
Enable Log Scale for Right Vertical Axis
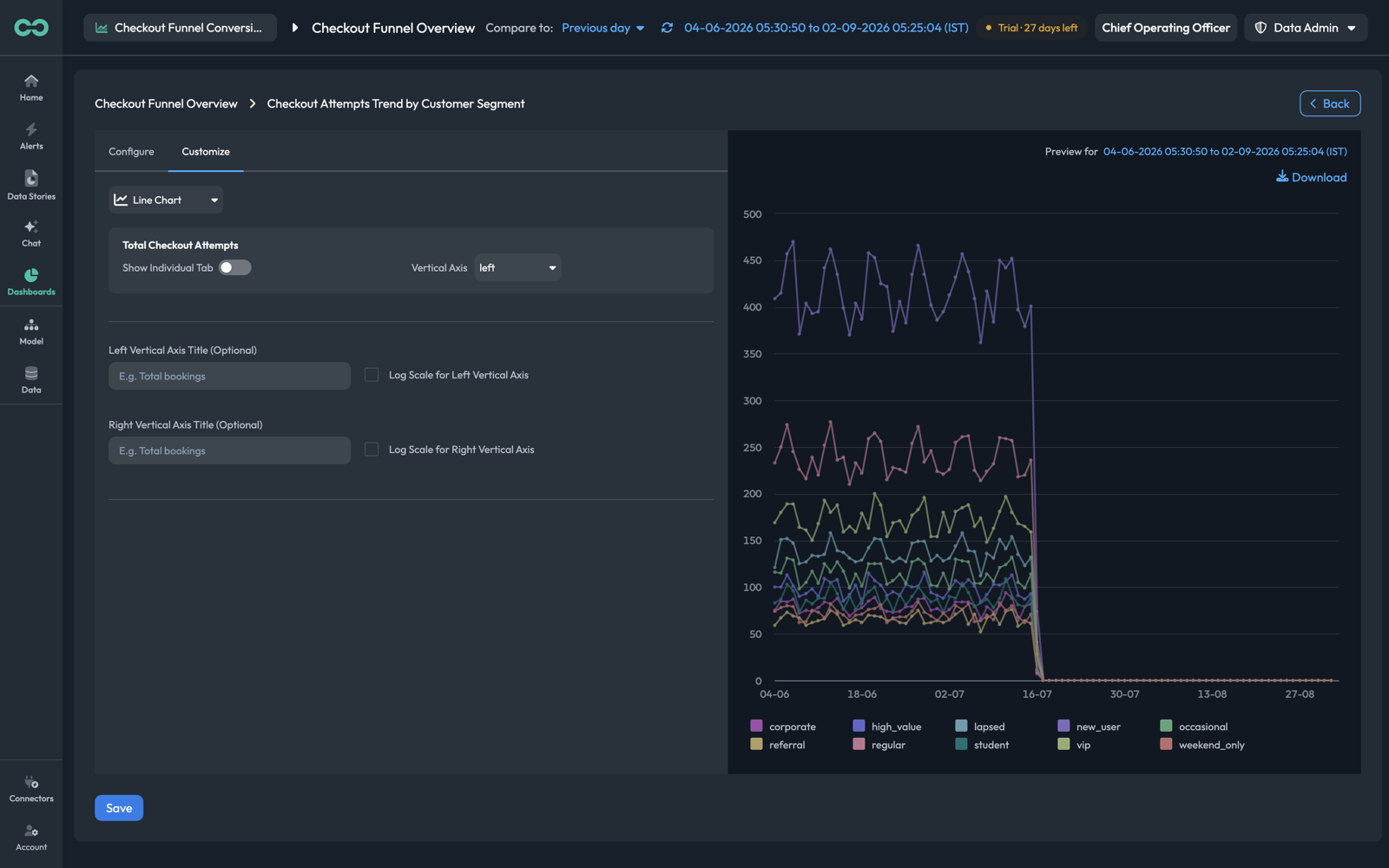[372, 450]
